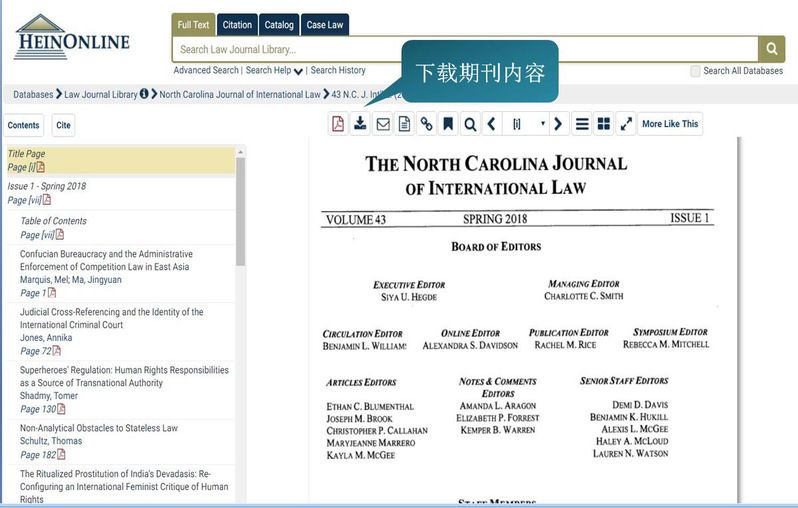Toggle fullscreen with the expand arrows icon
The width and height of the screenshot is (798, 508).
pyautogui.click(x=626, y=124)
